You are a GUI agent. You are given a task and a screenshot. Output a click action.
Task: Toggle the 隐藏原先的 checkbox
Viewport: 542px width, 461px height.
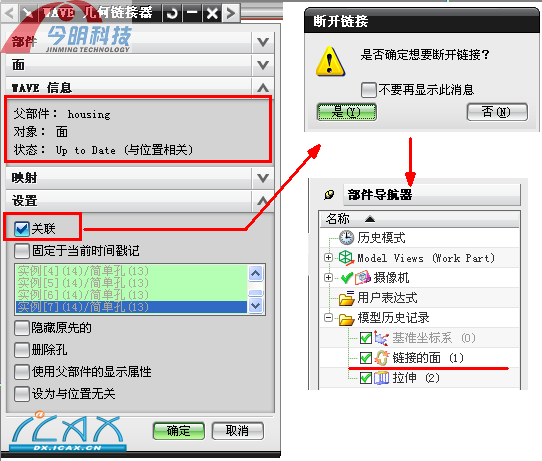pos(21,328)
